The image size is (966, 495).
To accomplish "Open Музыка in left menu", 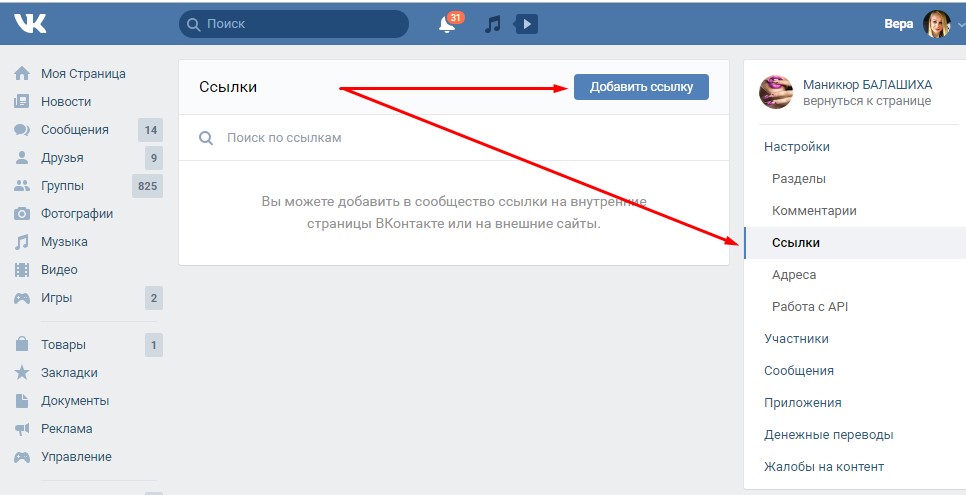I will click(64, 242).
